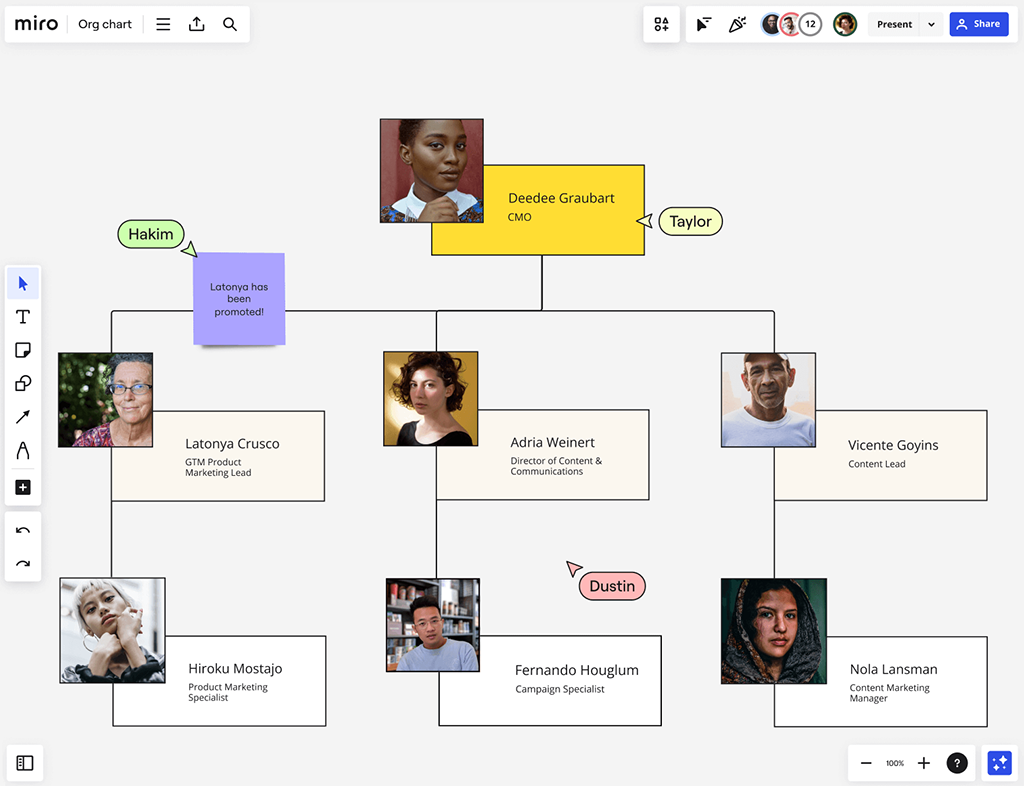The height and width of the screenshot is (786, 1024).
Task: Click the Taylor cursor label
Action: [690, 221]
